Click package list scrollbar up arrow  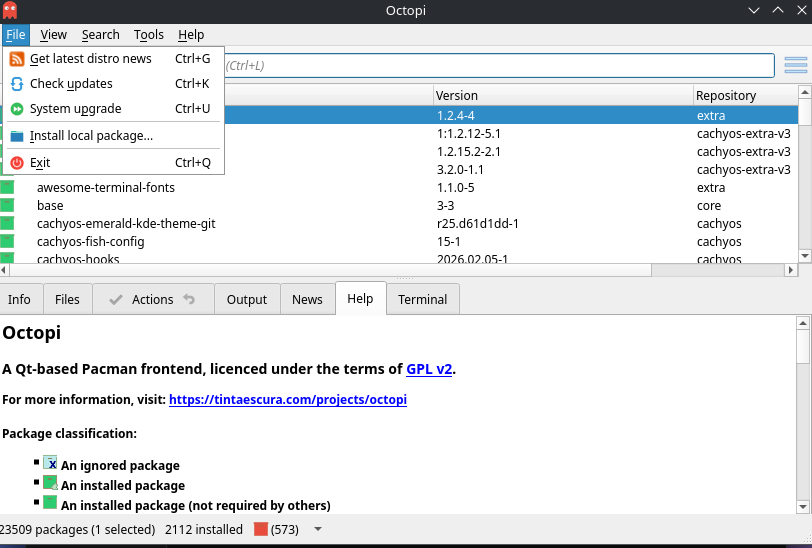[805, 93]
